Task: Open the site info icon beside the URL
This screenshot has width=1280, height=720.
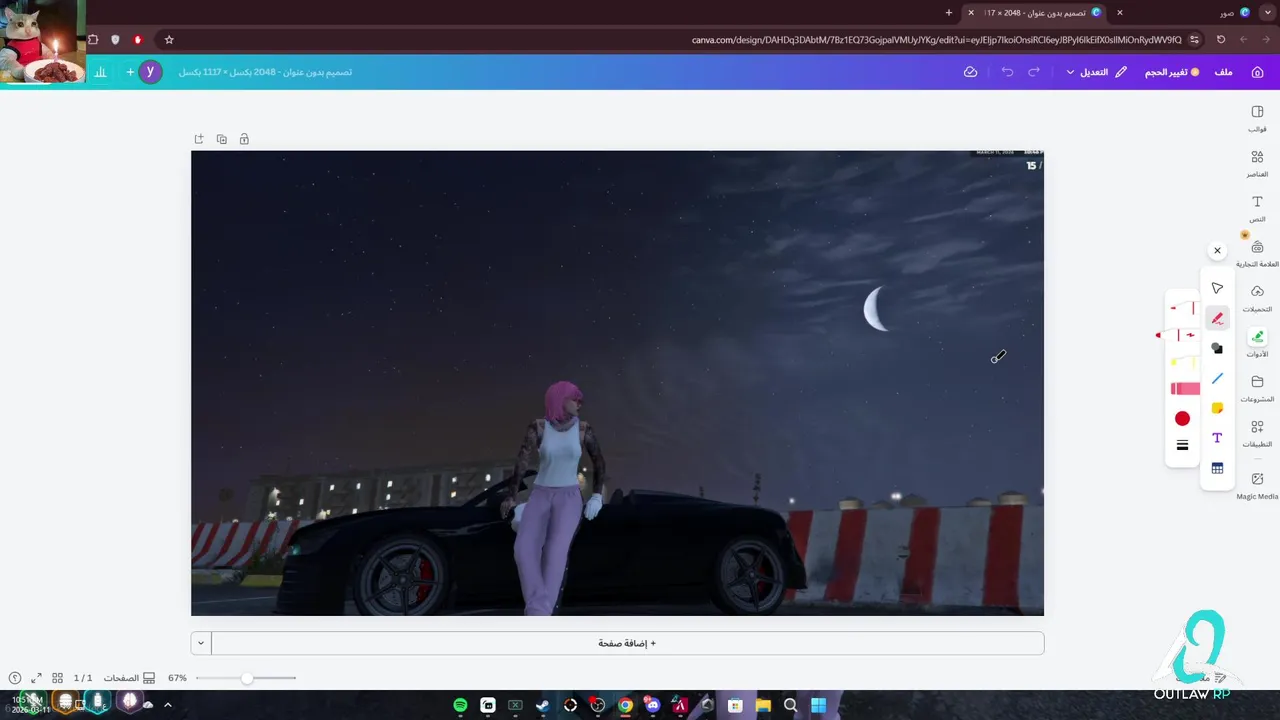Action: (1194, 40)
